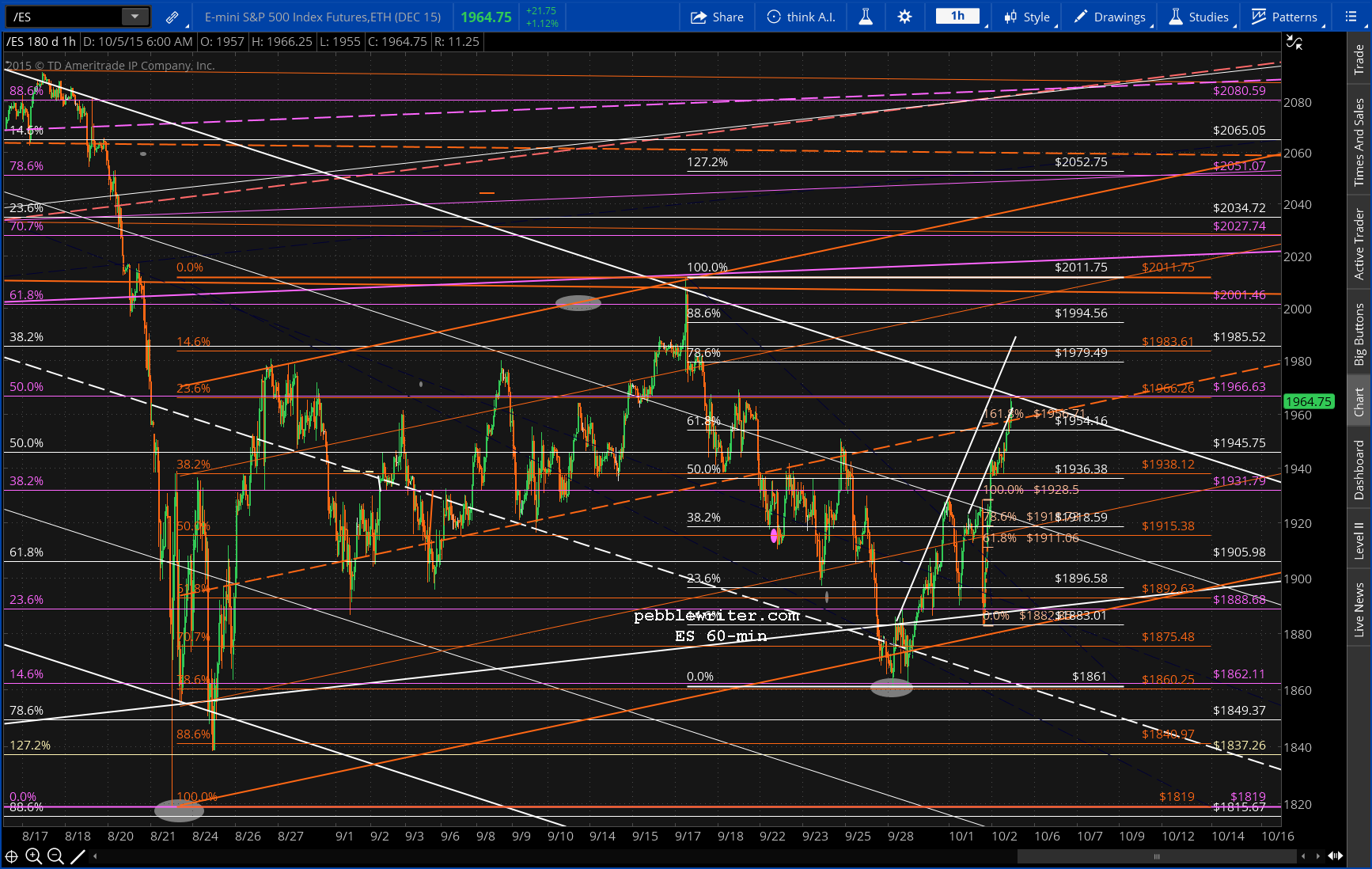Toggle the chart maximize arrows icon

(x=1294, y=42)
